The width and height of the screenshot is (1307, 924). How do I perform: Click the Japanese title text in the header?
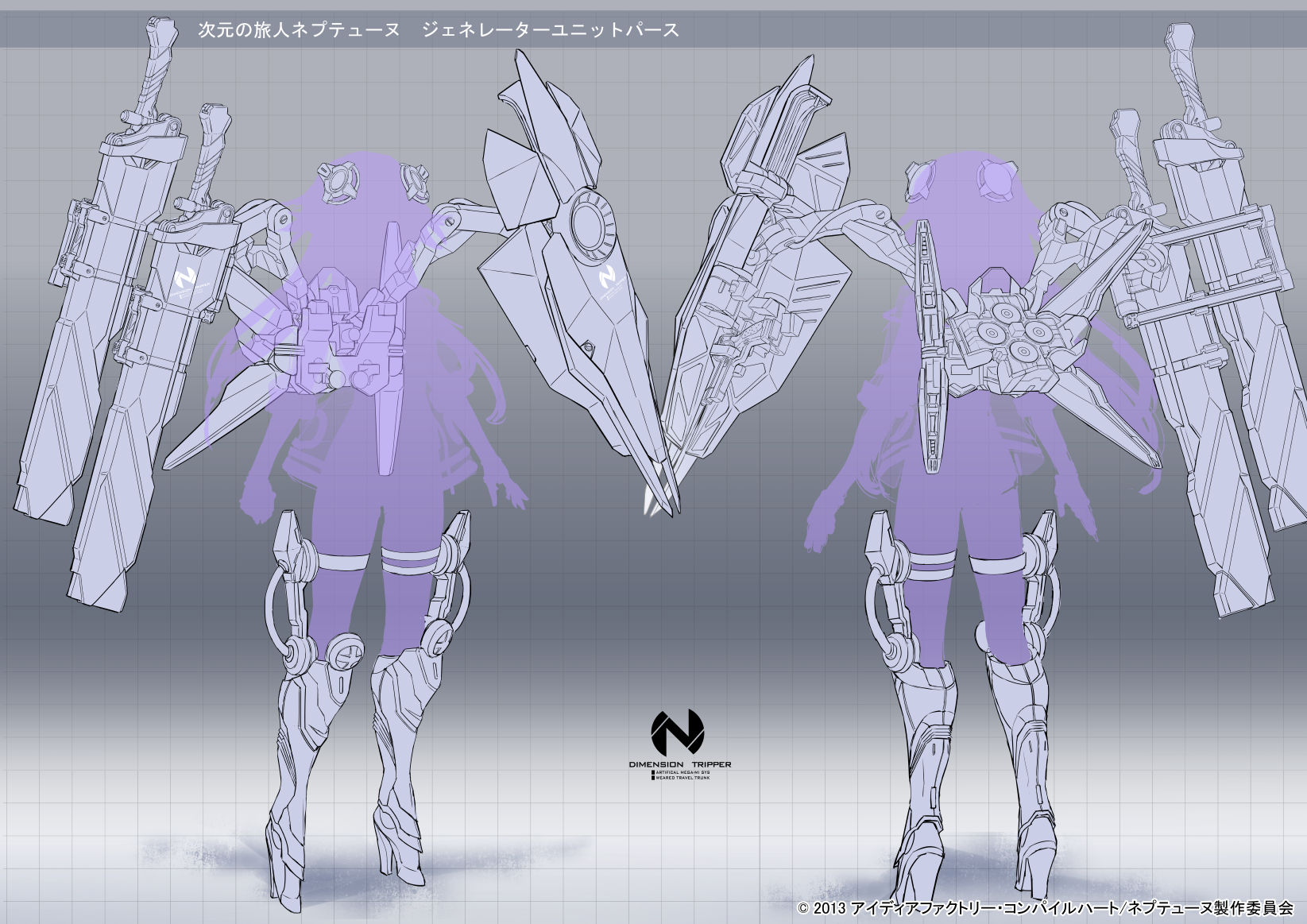pyautogui.click(x=438, y=30)
